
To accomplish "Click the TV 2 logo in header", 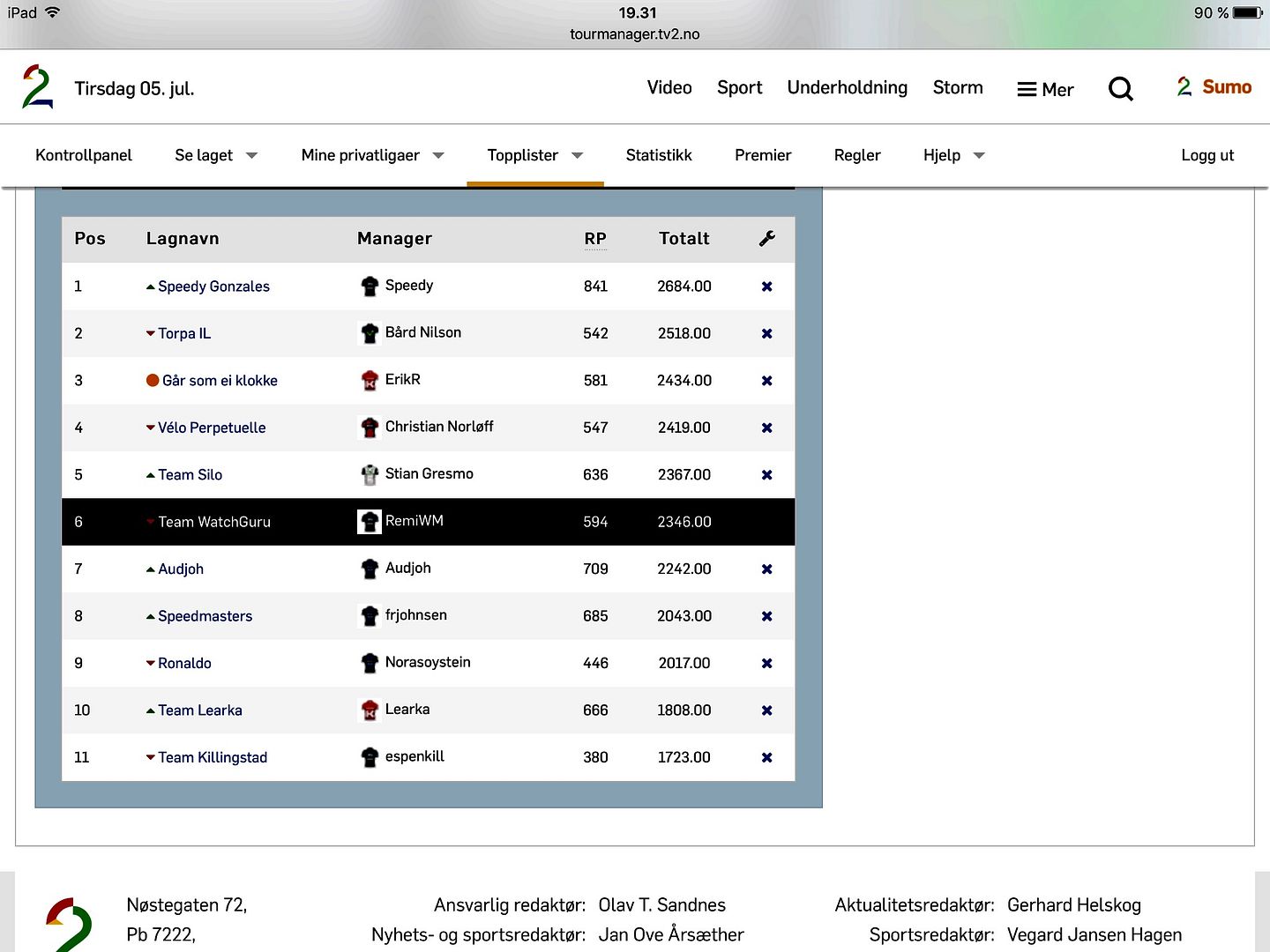I will tap(37, 86).
